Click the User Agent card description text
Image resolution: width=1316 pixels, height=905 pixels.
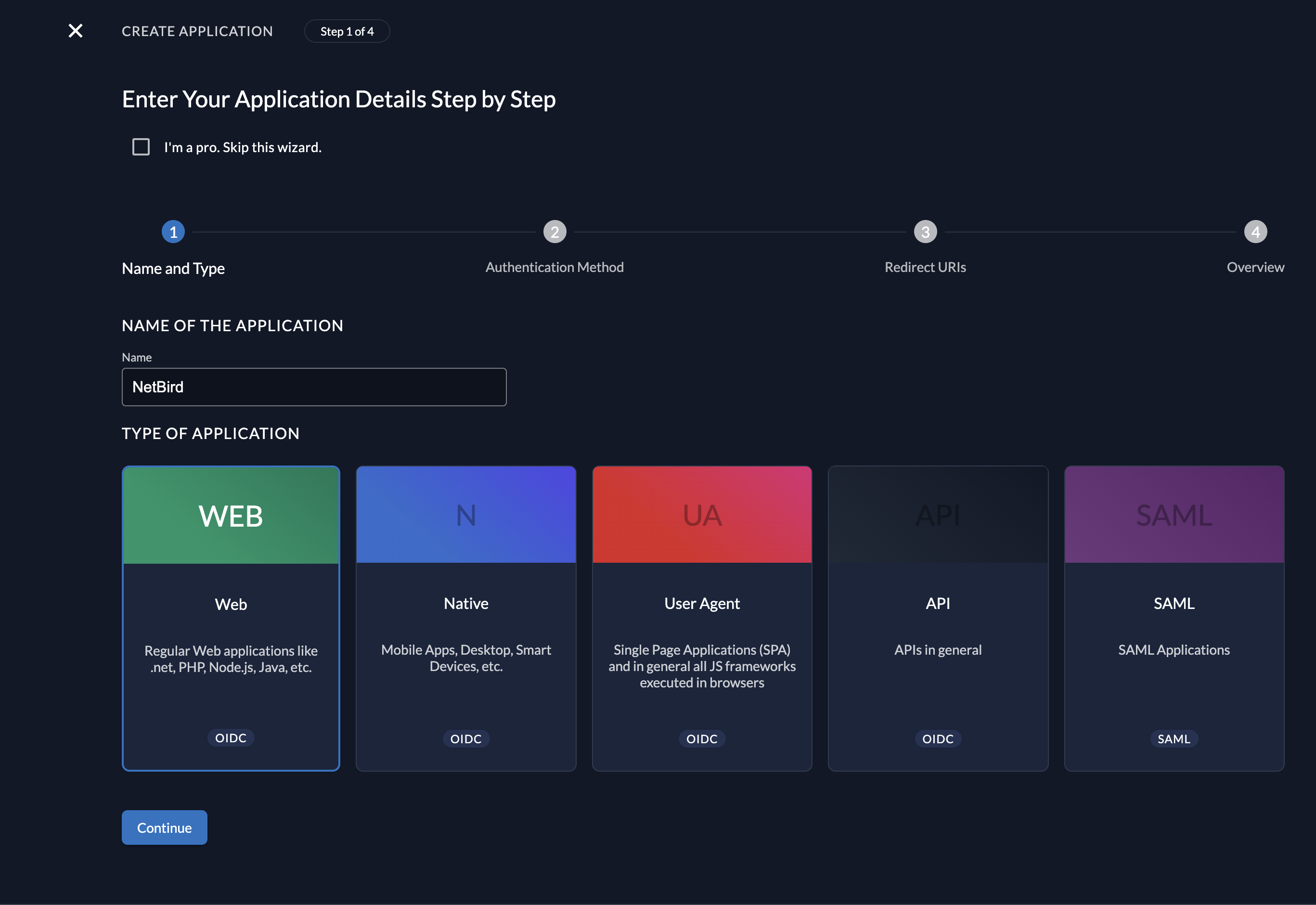pyautogui.click(x=702, y=666)
